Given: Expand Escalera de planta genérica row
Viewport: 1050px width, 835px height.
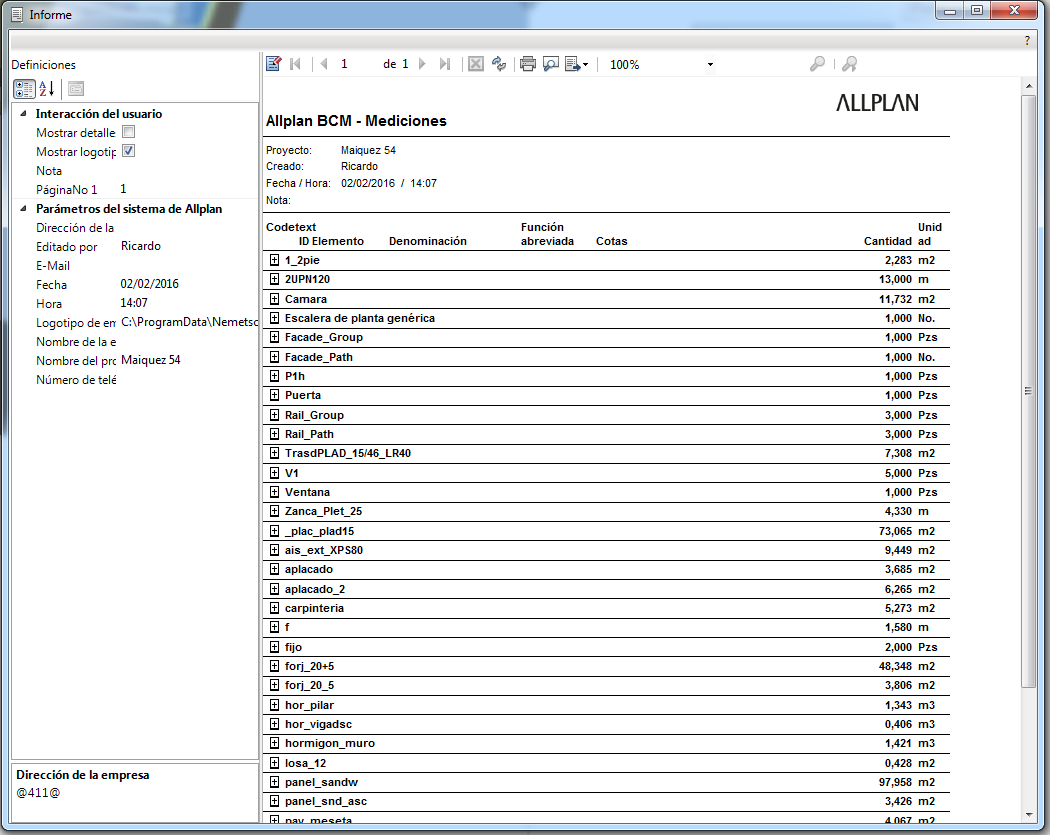Looking at the screenshot, I should click(274, 317).
